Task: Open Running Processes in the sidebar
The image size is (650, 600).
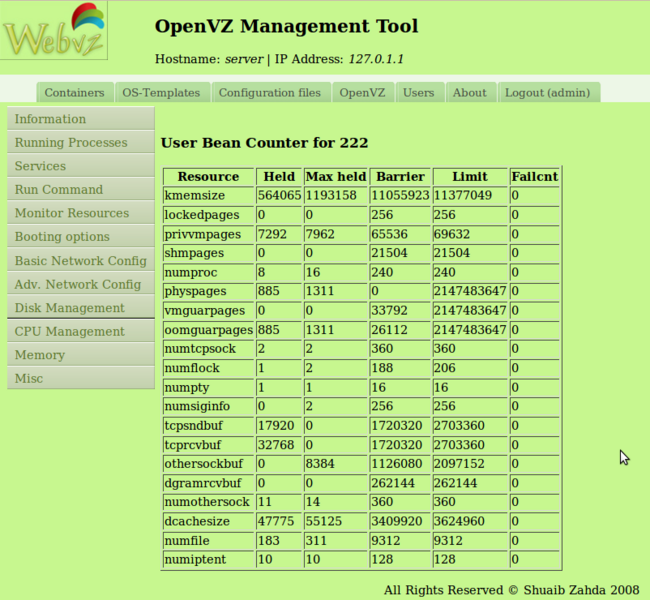Action: pyautogui.click(x=81, y=142)
